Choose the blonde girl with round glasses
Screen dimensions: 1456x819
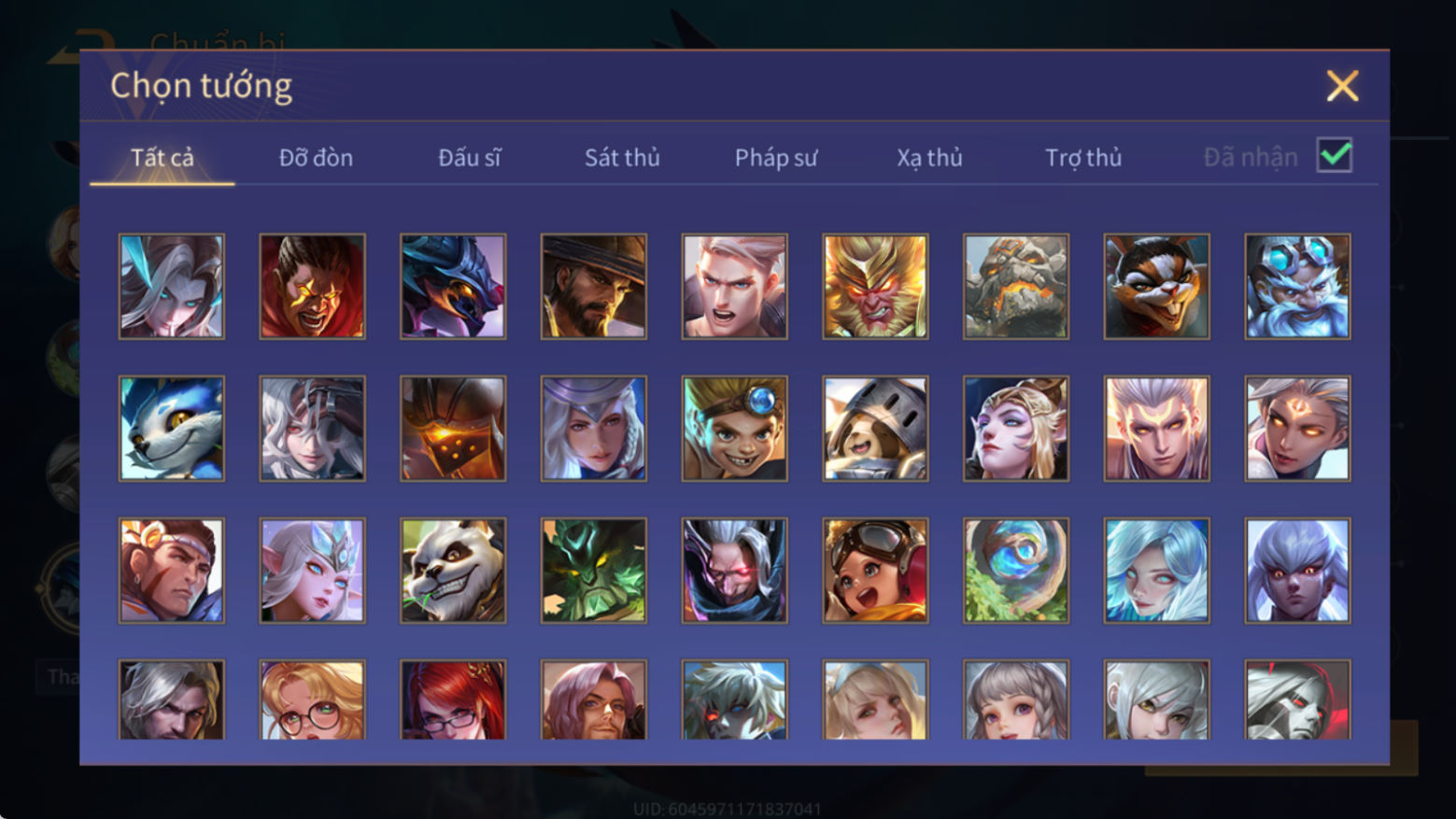pos(313,699)
